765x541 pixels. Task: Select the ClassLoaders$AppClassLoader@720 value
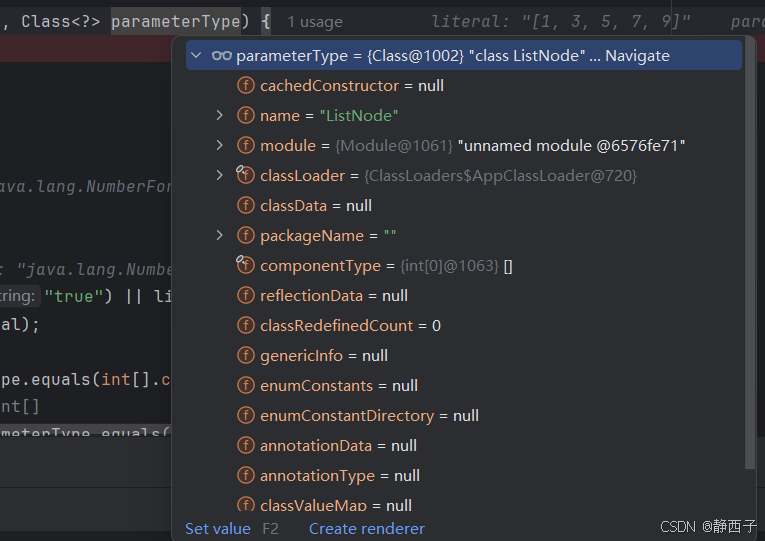tap(500, 176)
